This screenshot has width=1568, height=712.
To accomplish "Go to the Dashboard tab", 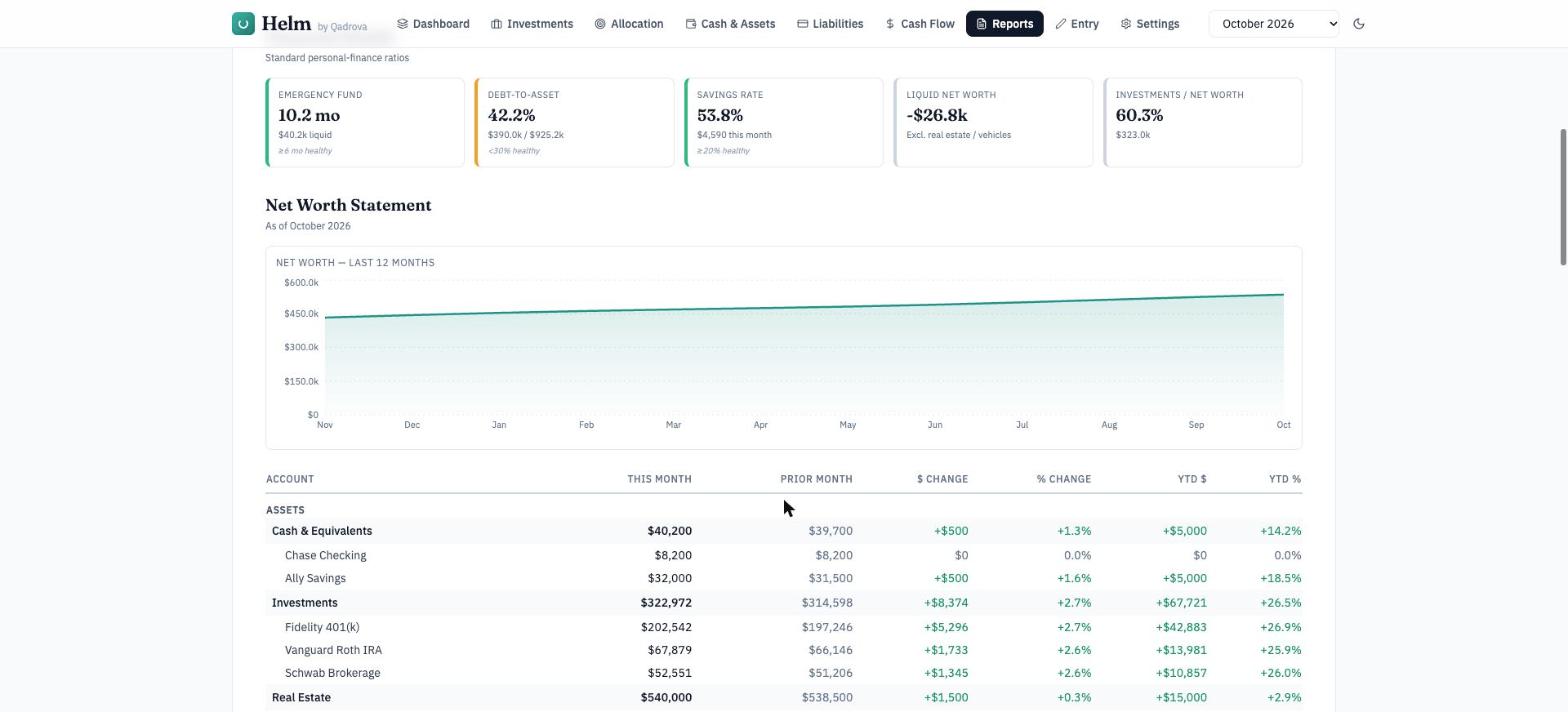I will click(x=433, y=24).
